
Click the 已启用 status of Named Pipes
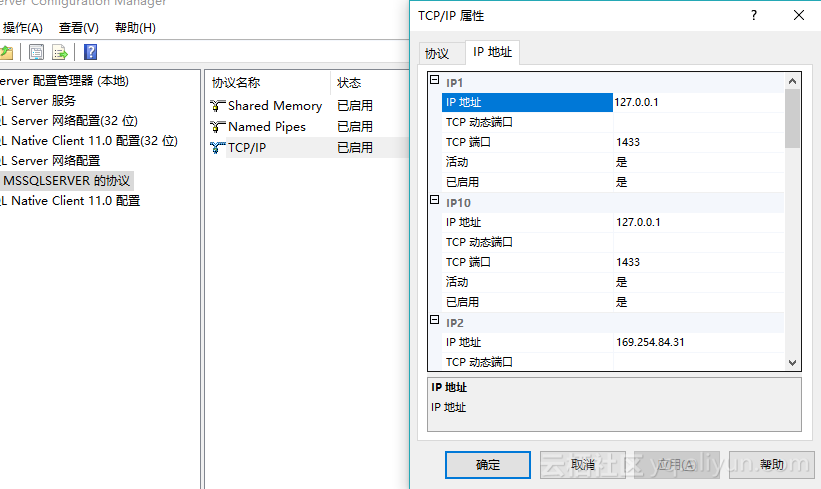click(355, 127)
